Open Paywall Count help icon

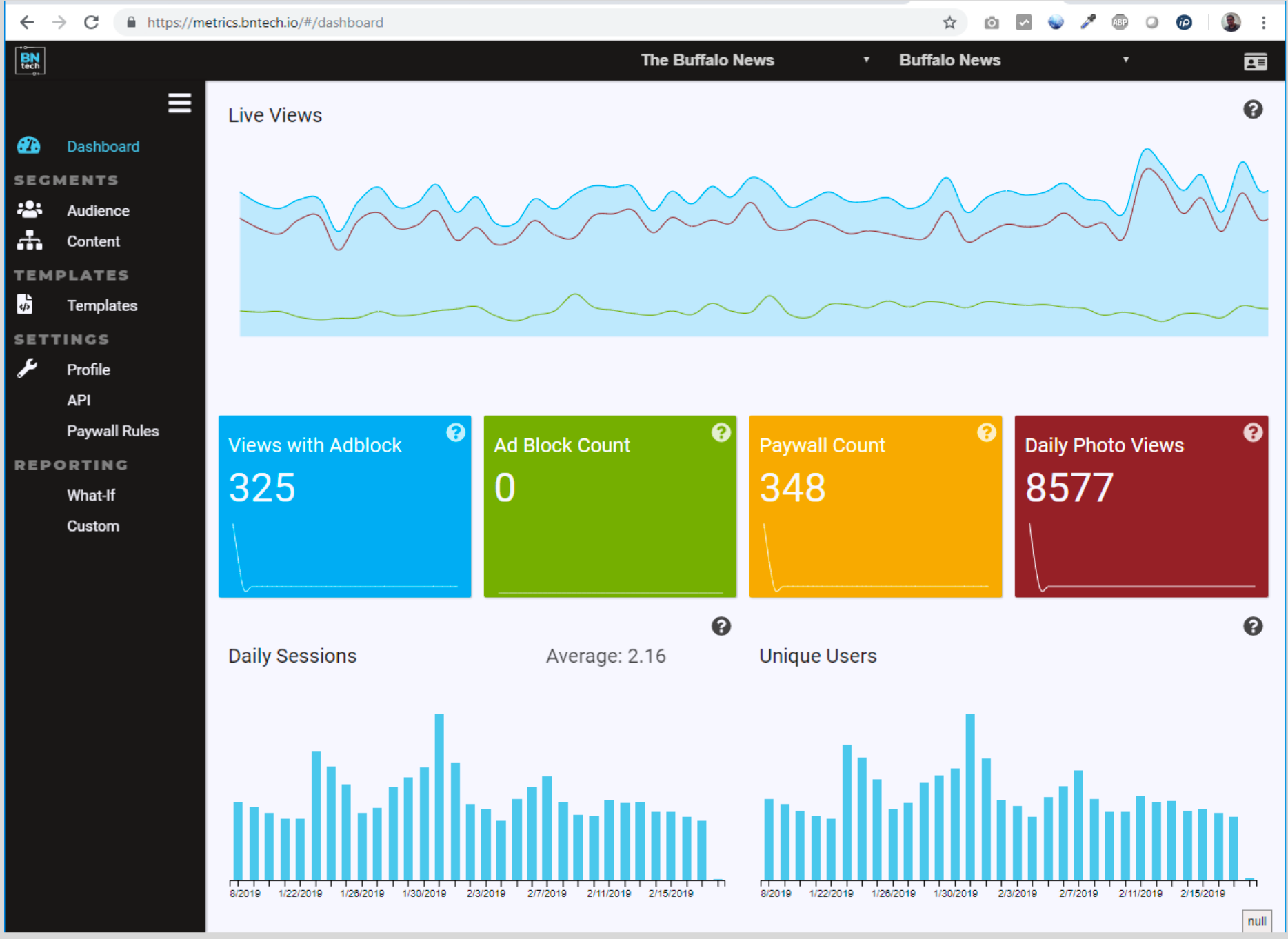(x=987, y=432)
